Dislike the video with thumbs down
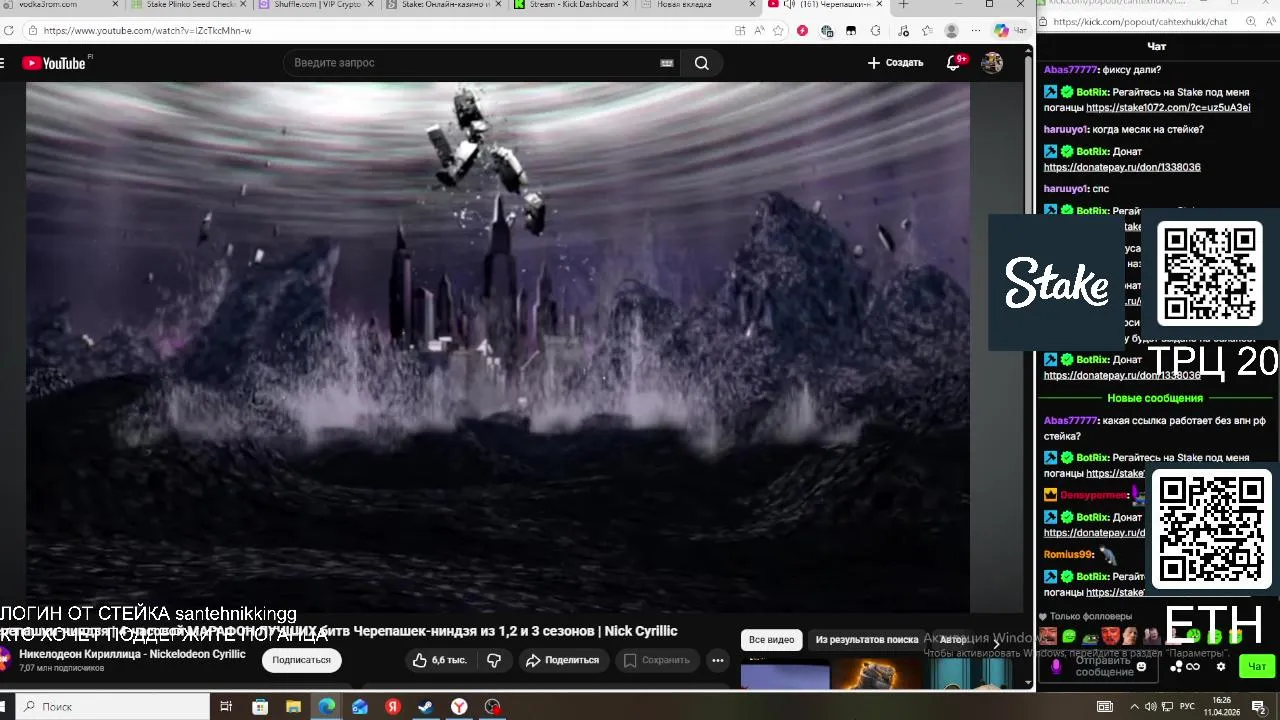The height and width of the screenshot is (720, 1280). click(x=494, y=660)
